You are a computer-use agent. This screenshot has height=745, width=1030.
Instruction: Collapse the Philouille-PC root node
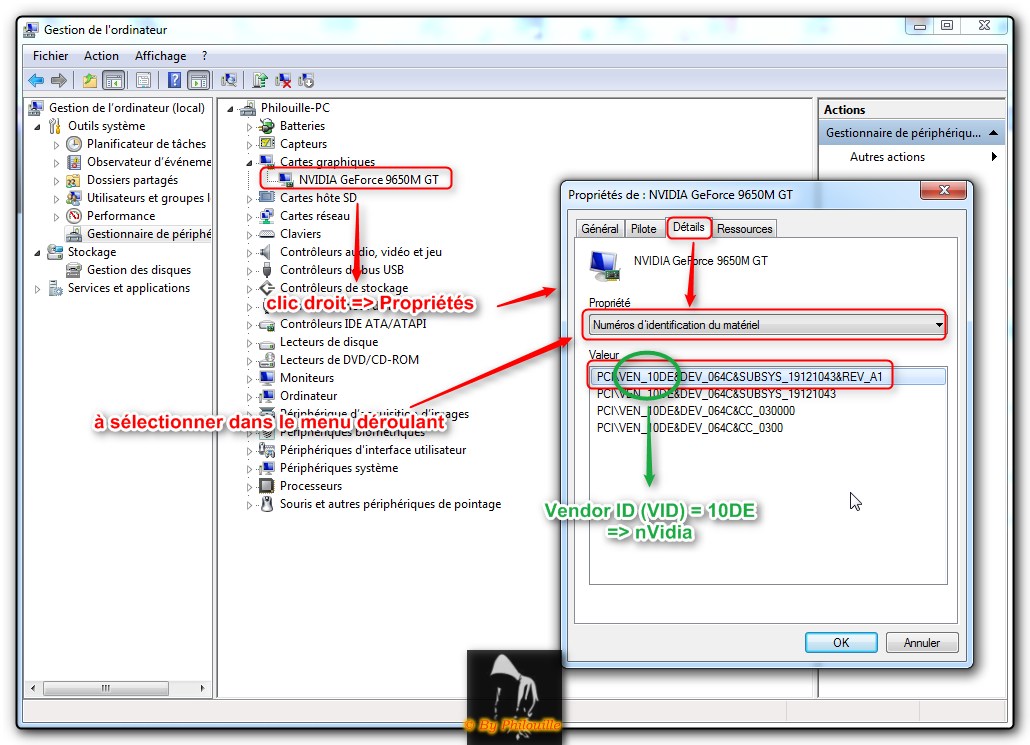coord(230,108)
